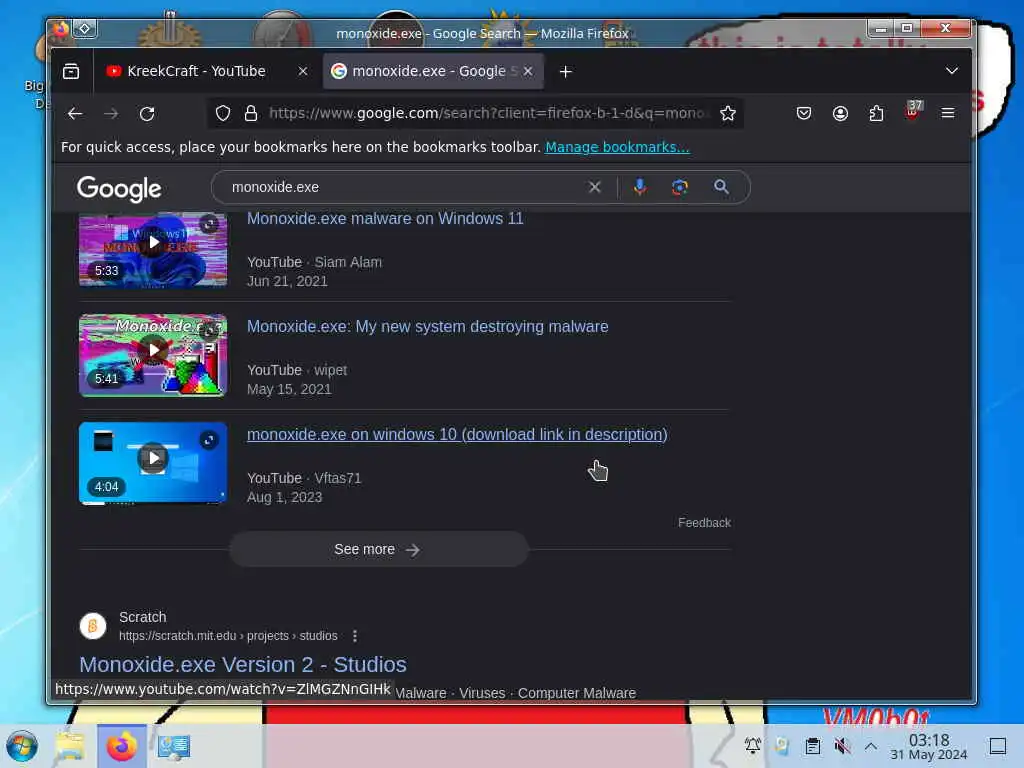Search by image with Google Lens icon
Viewport: 1024px width, 768px height.
pos(680,187)
